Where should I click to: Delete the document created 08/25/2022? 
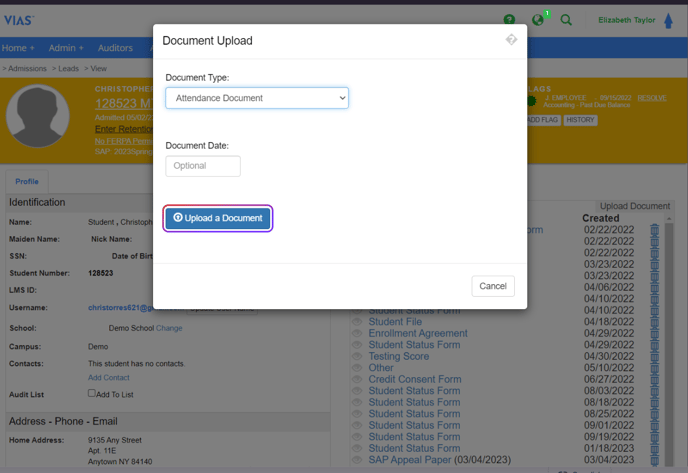pyautogui.click(x=654, y=414)
